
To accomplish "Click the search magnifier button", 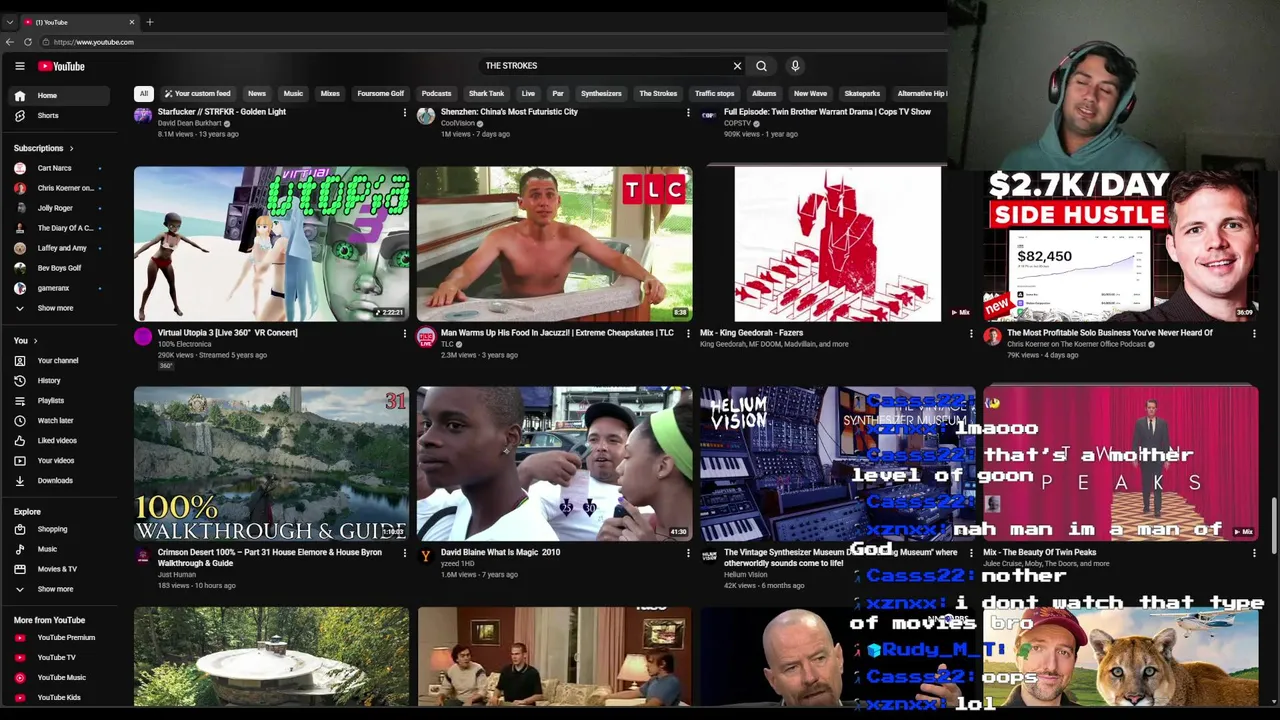I will coord(761,66).
